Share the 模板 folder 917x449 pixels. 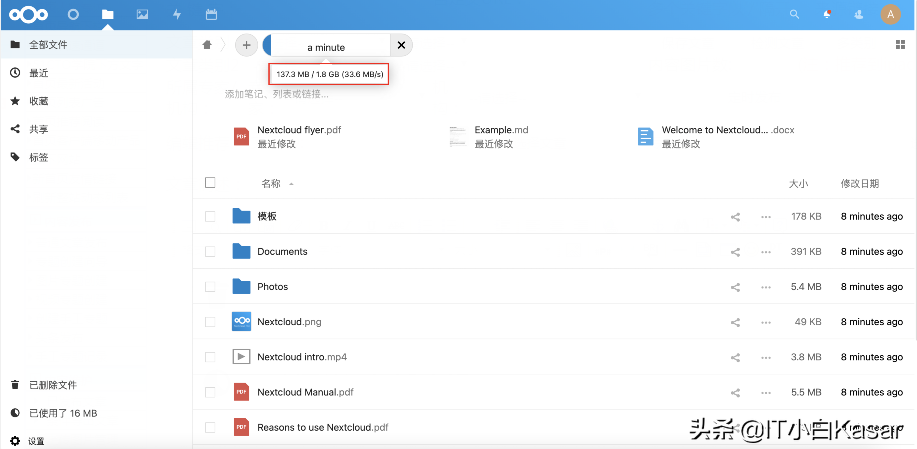[736, 217]
